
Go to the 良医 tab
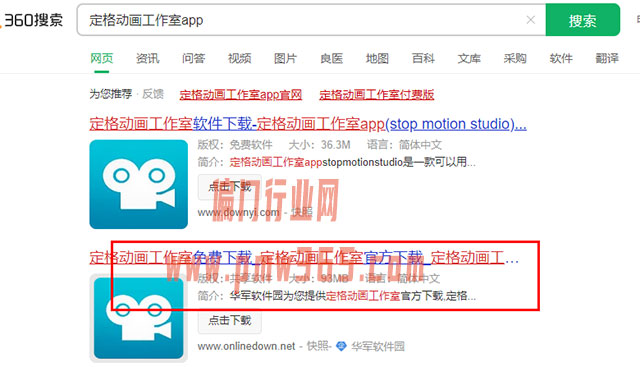pos(331,58)
